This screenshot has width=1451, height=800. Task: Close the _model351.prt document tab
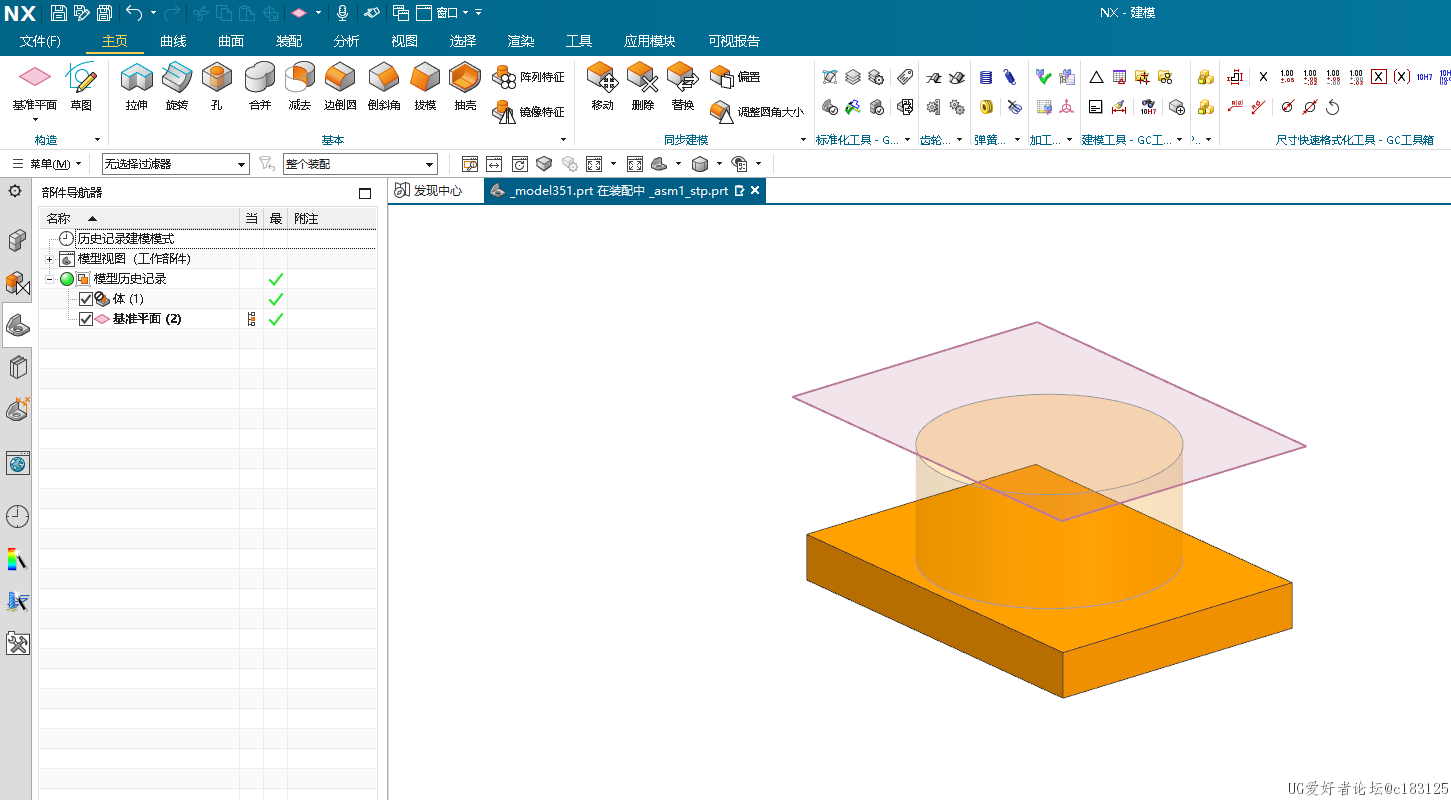755,190
